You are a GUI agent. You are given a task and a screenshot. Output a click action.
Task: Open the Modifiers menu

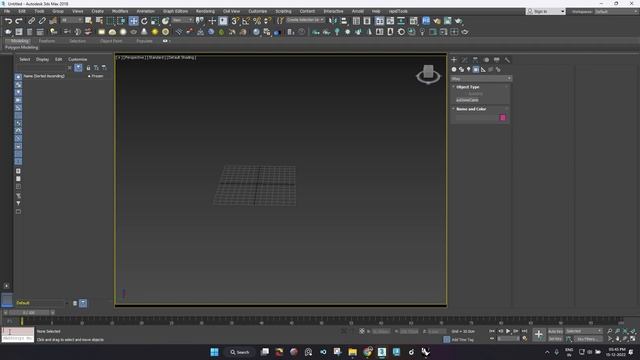120,11
